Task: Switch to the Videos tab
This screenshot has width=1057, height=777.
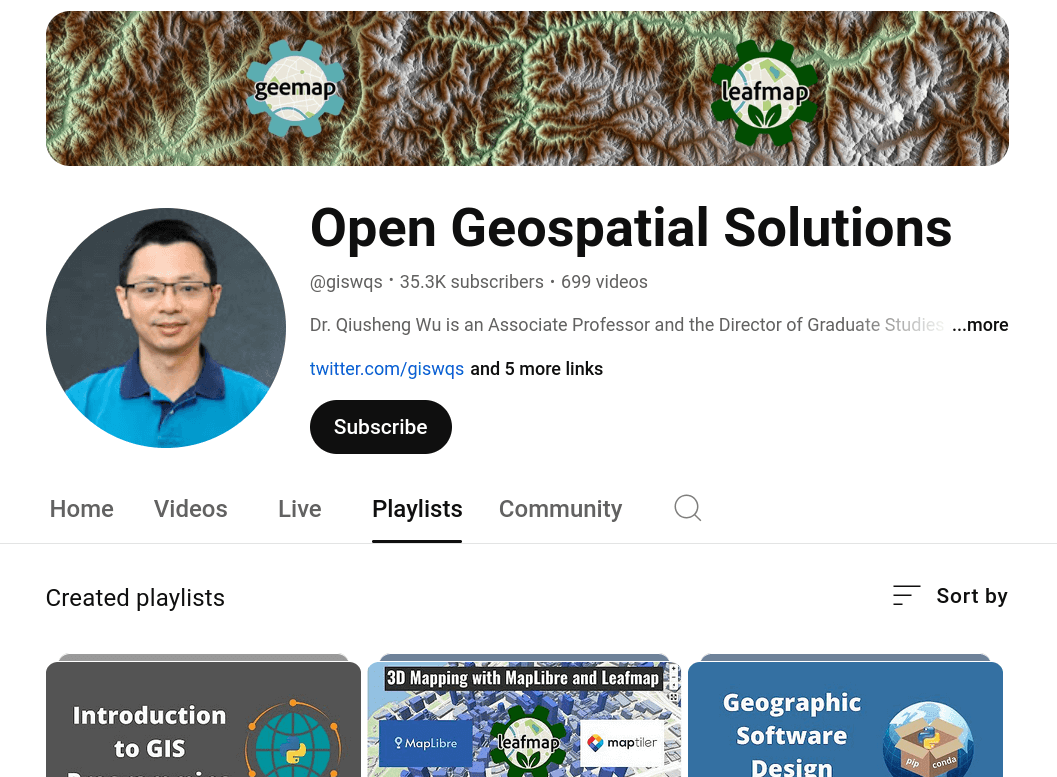Action: click(x=191, y=509)
